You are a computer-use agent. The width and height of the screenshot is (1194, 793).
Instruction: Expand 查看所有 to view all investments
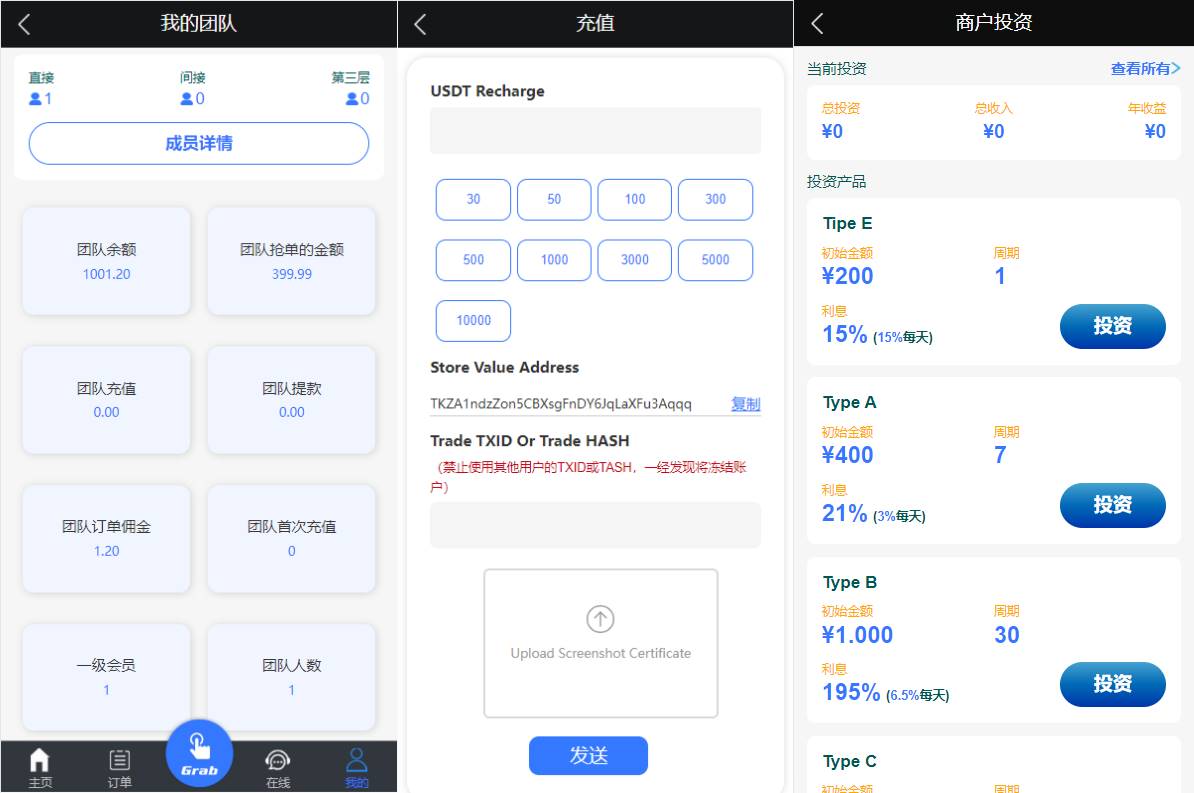(1145, 69)
